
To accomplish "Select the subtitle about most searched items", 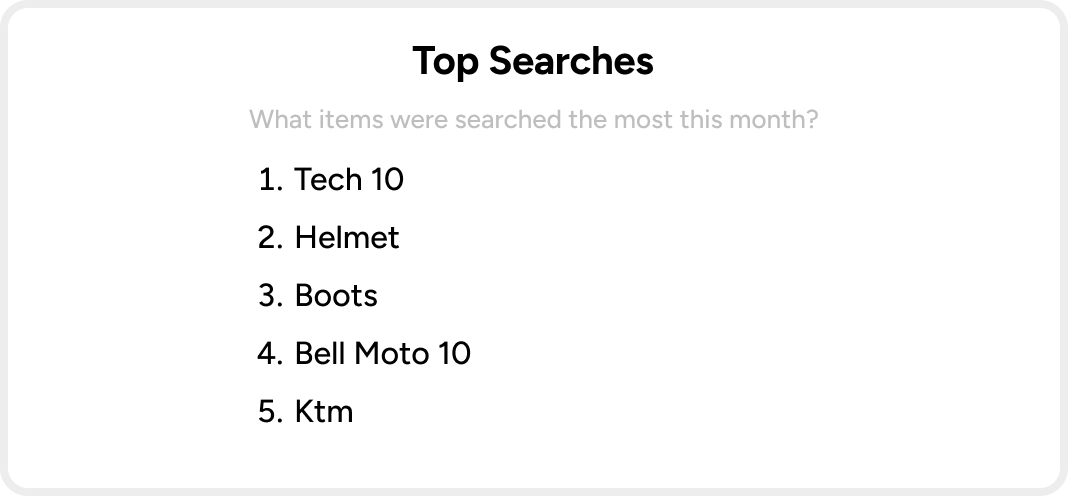I will click(533, 119).
